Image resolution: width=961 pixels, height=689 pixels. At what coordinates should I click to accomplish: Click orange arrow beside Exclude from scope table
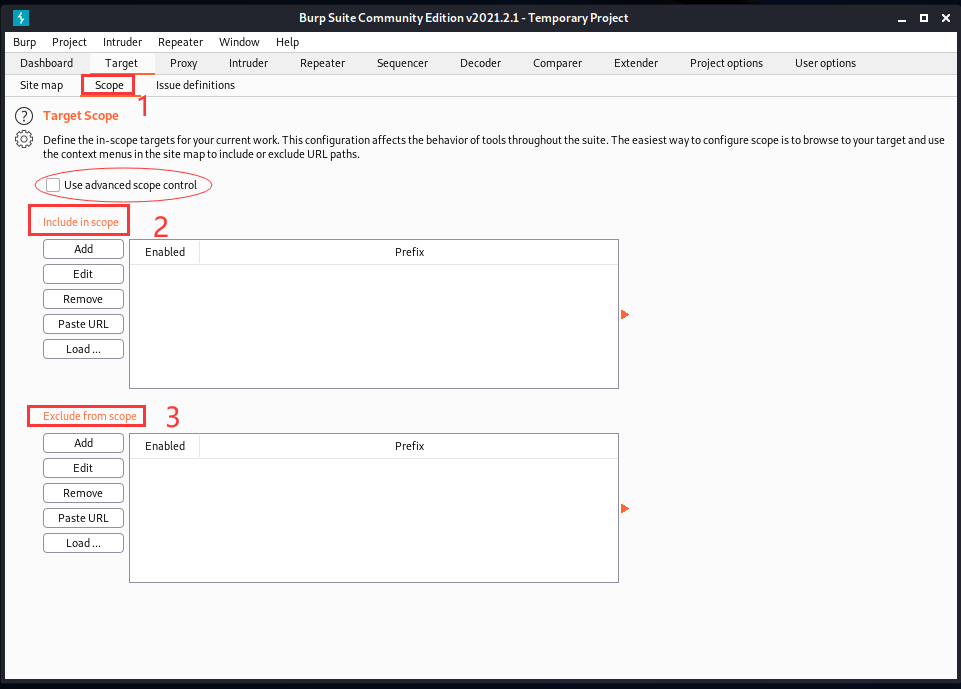click(x=625, y=508)
